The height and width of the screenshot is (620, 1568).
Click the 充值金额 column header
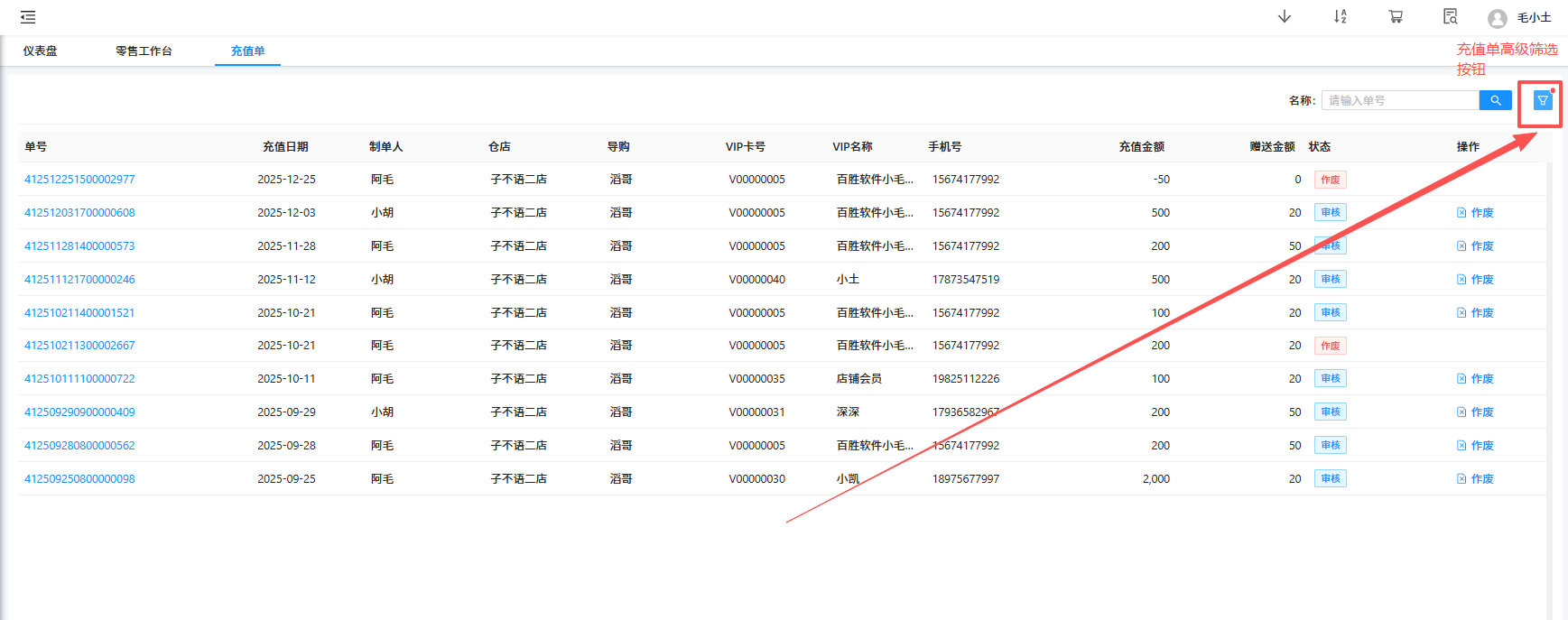click(1142, 146)
